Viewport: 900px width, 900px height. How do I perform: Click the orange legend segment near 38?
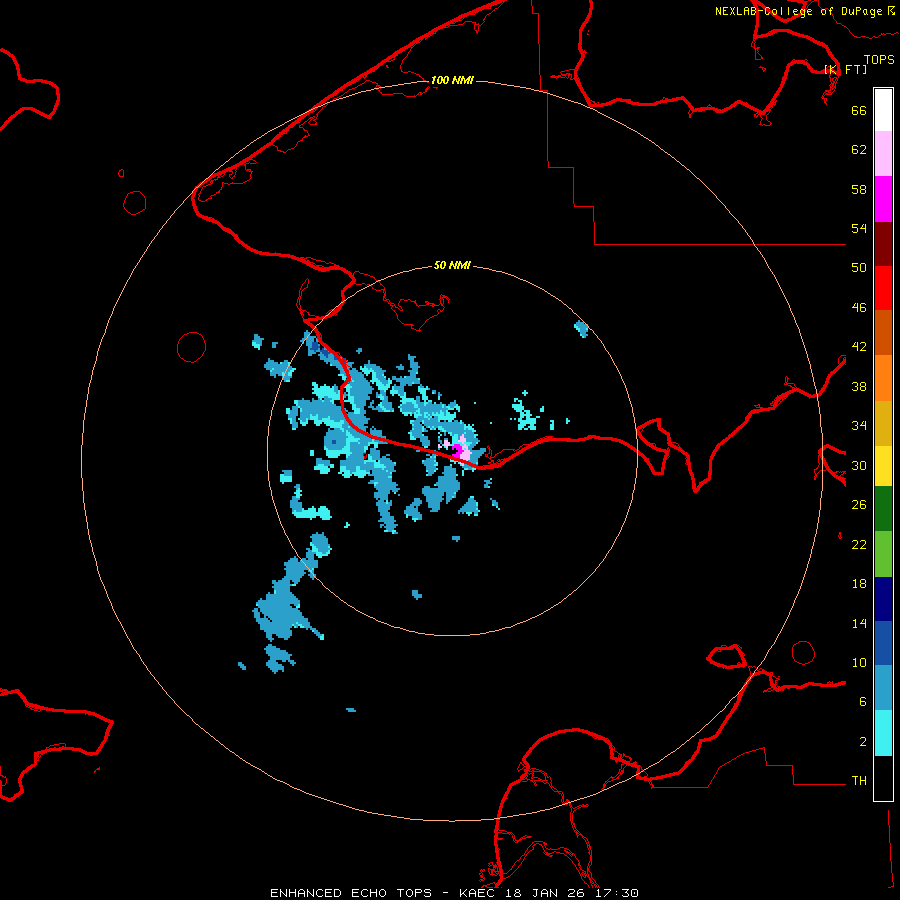click(883, 378)
